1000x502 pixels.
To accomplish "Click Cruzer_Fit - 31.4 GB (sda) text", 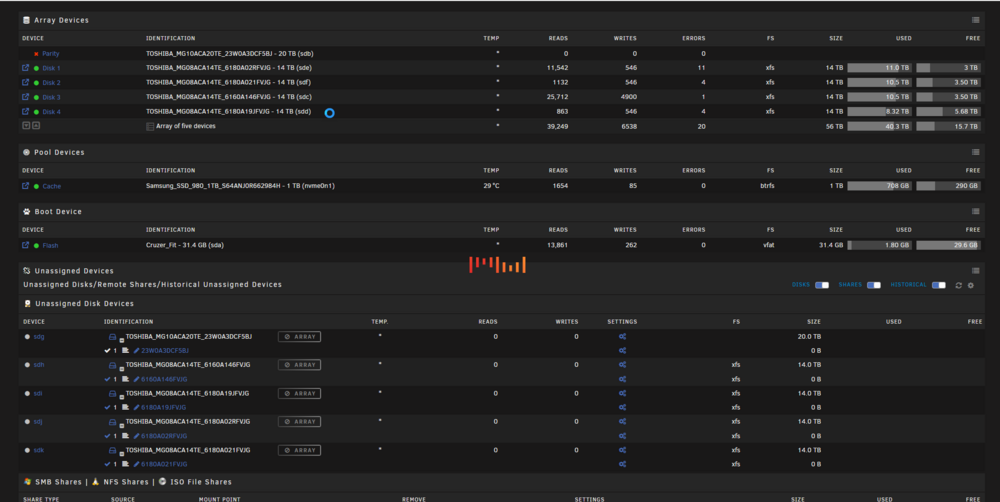I will [184, 246].
